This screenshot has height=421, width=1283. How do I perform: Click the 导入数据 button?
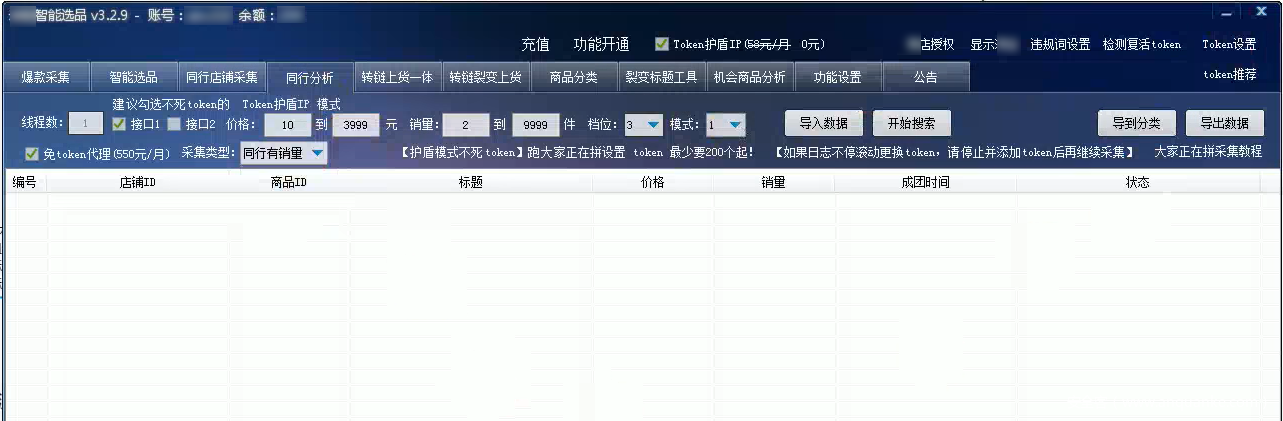823,123
